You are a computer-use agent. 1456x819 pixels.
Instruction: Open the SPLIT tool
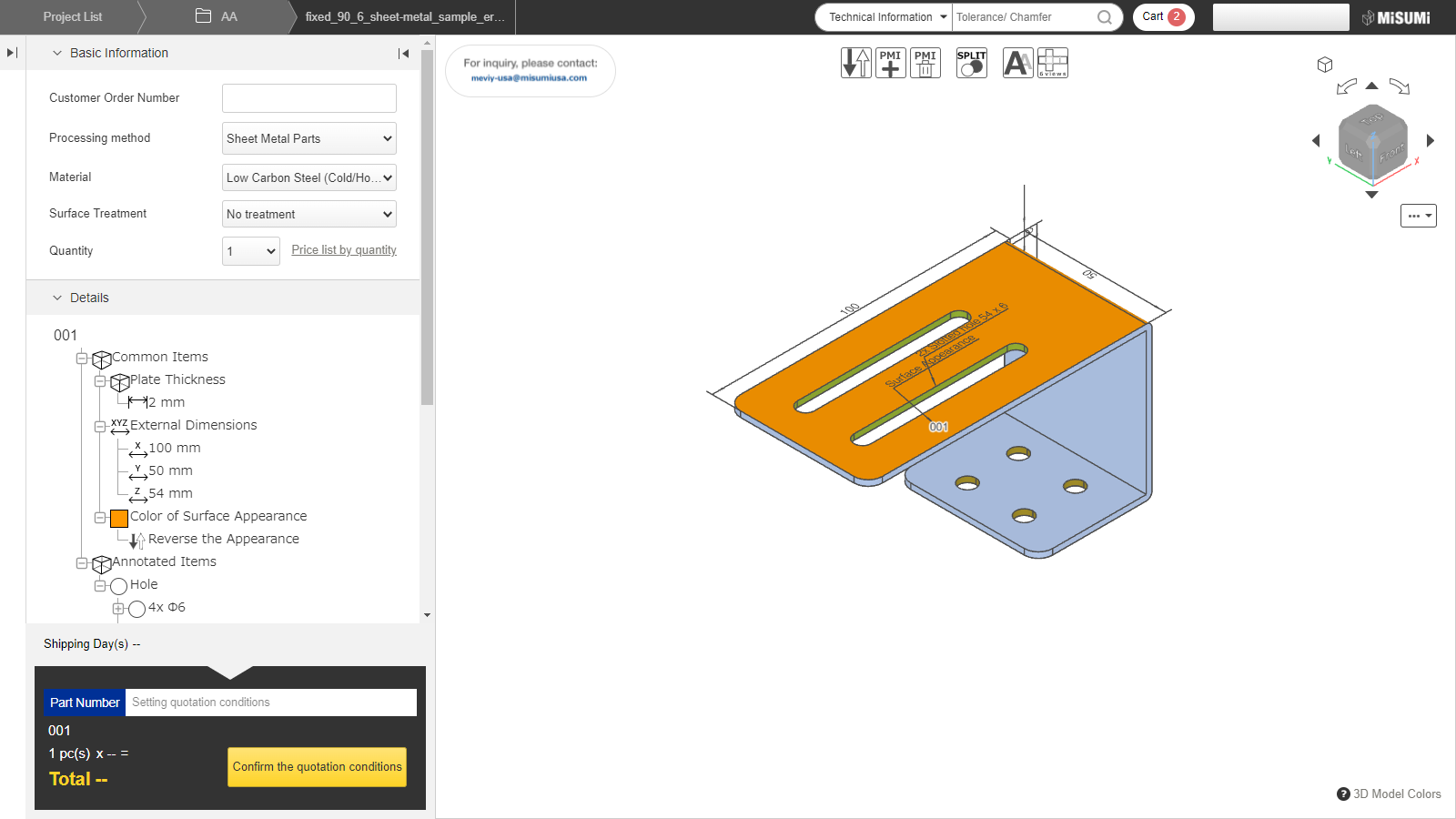point(970,62)
